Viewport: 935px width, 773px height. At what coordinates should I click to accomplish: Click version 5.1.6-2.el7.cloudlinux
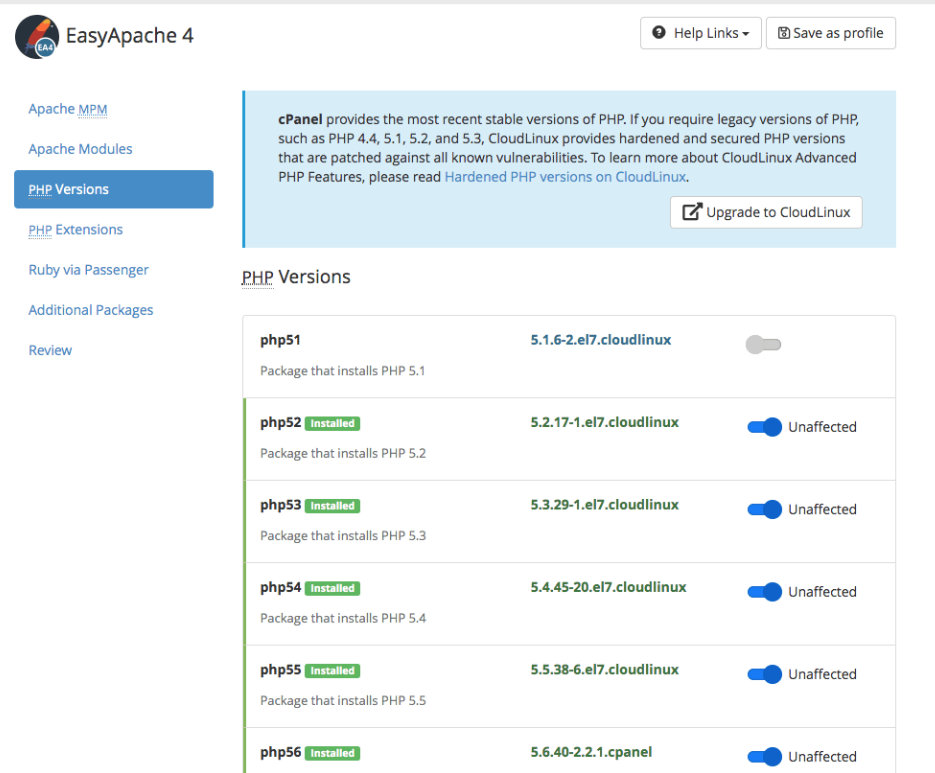click(x=601, y=340)
